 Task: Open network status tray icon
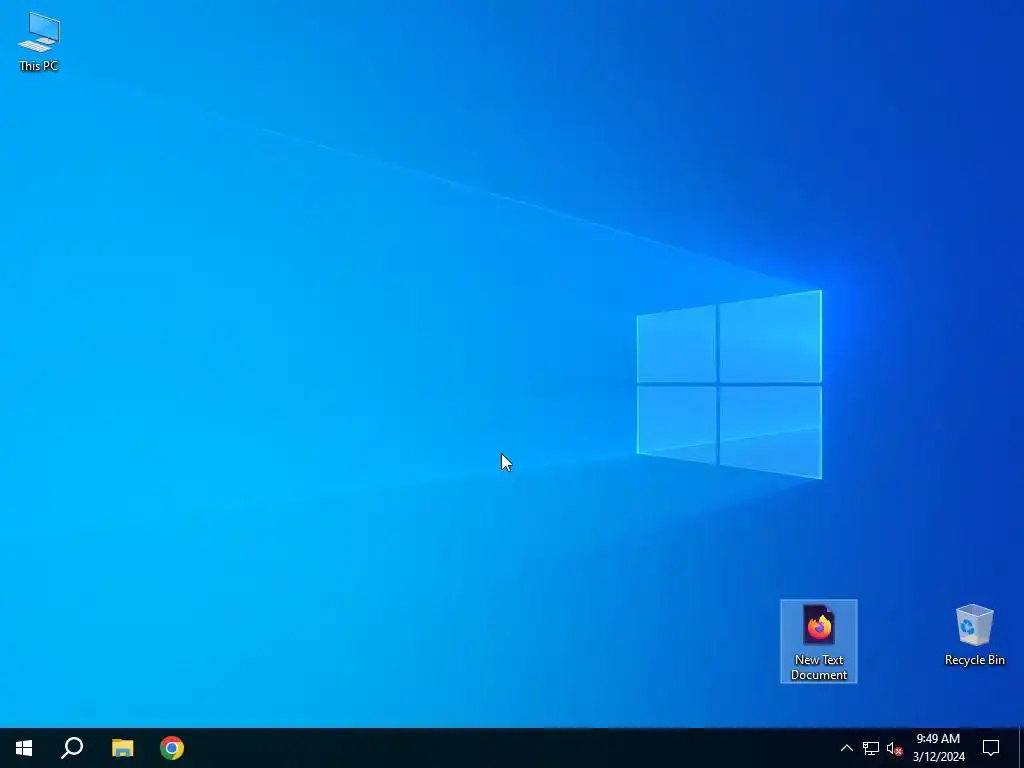pos(871,748)
